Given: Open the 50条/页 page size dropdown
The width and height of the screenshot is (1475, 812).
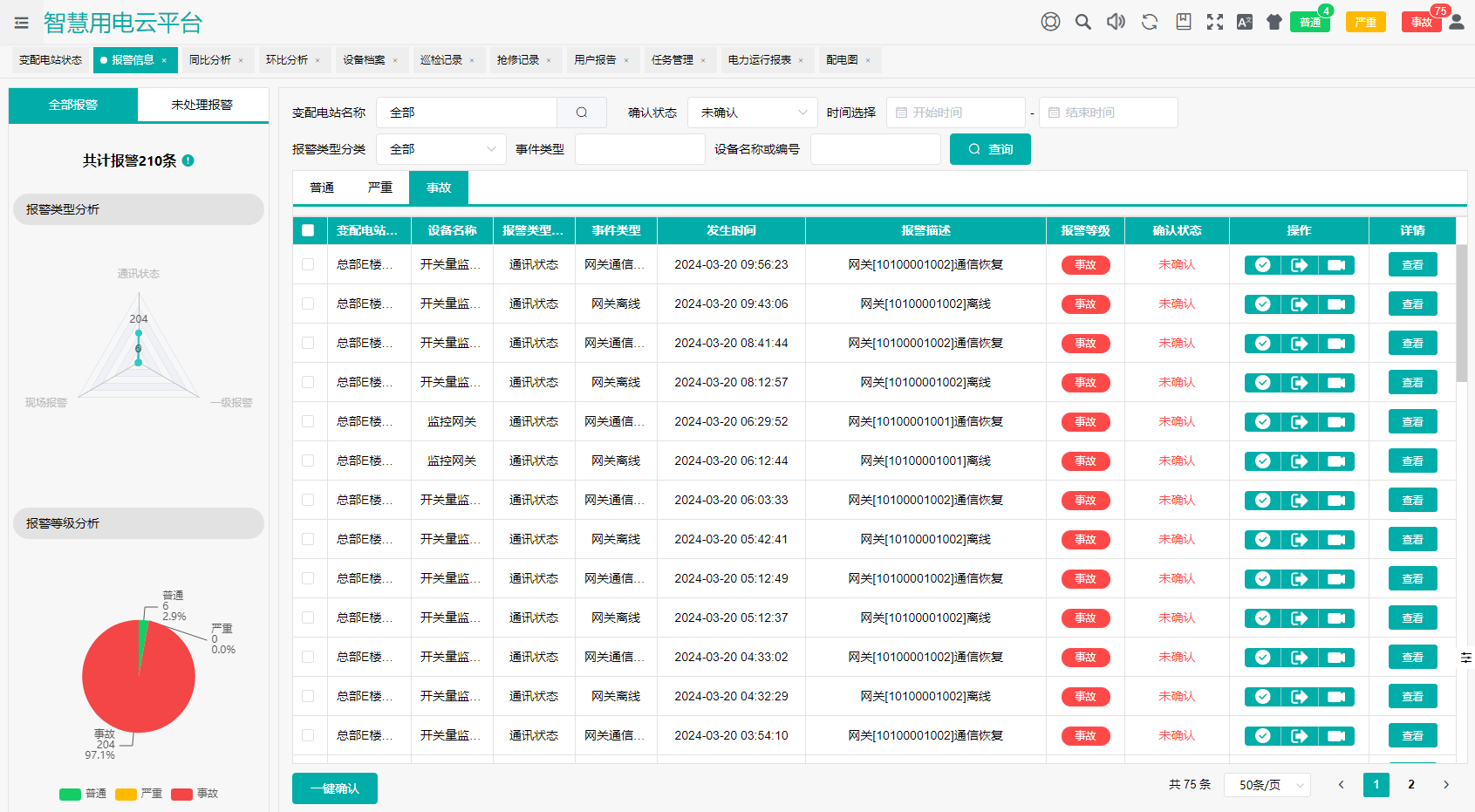Looking at the screenshot, I should click(x=1267, y=785).
